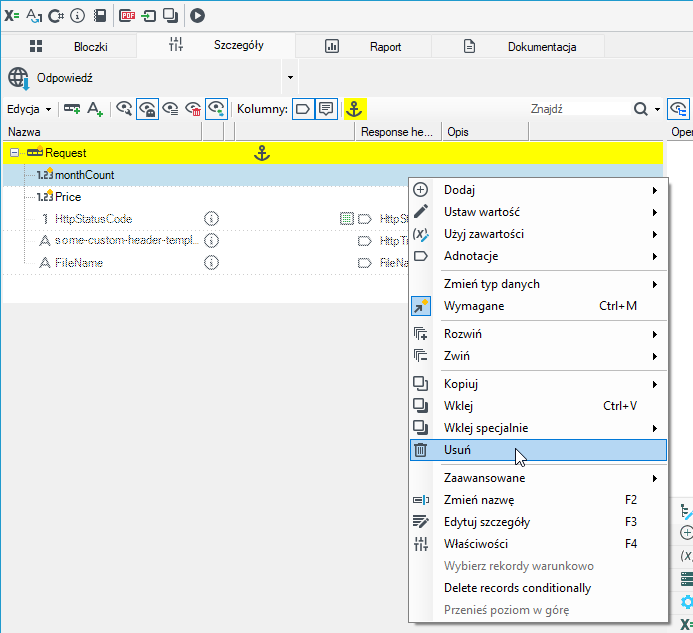This screenshot has height=633, width=693.
Task: Click the eye with magnifier view icon
Action: pos(124,109)
